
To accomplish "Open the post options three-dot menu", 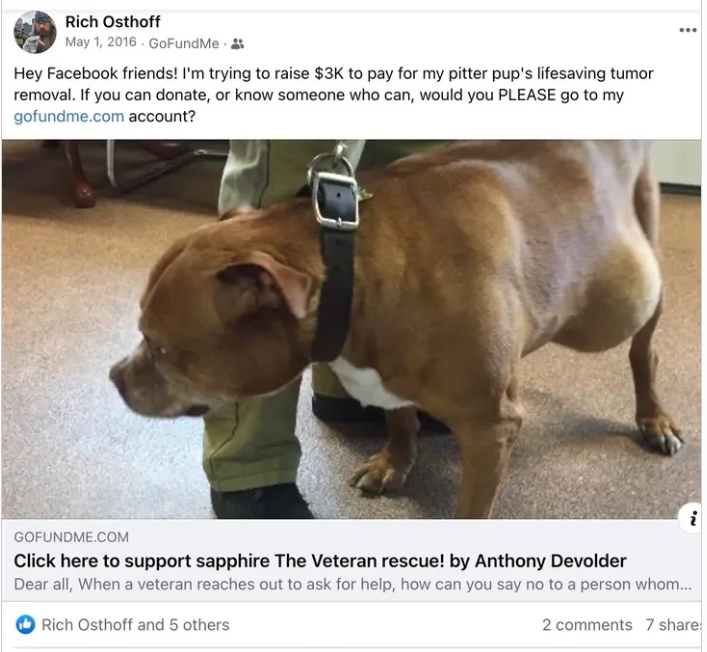I will (x=688, y=30).
